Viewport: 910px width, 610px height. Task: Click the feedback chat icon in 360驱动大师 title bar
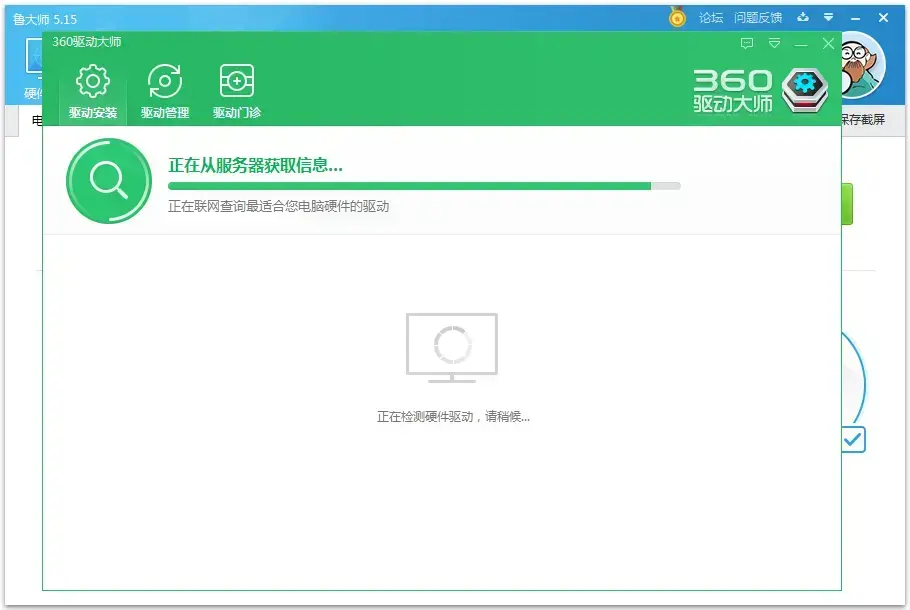[747, 44]
